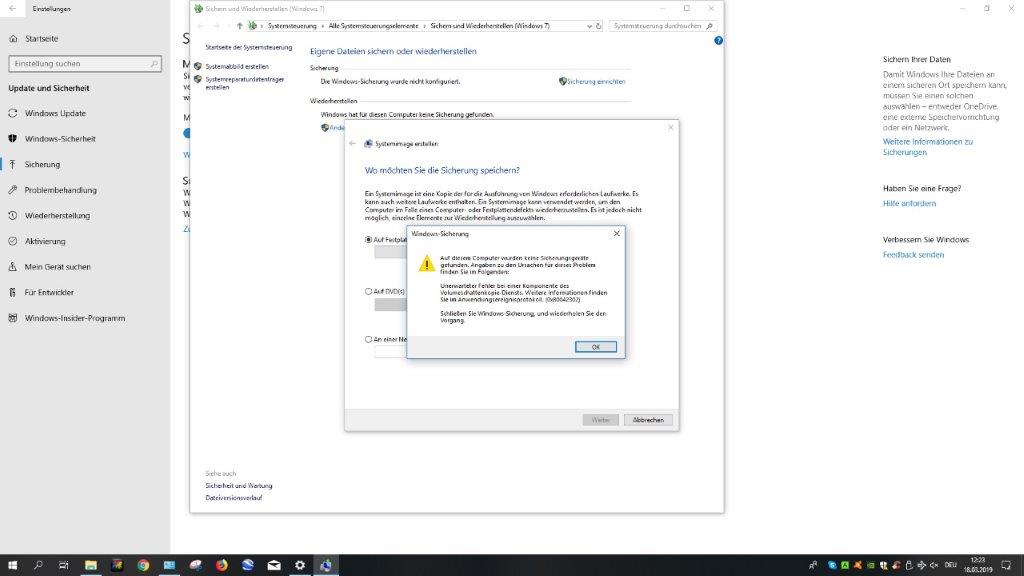Image resolution: width=1024 pixels, height=576 pixels.
Task: Open Google Chrome from taskbar
Action: [143, 566]
